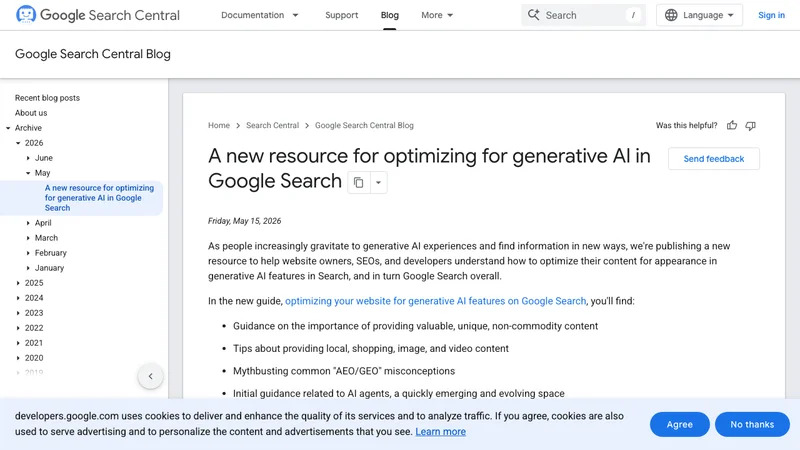
Task: Click the Was this helpful? label
Action: coord(686,126)
